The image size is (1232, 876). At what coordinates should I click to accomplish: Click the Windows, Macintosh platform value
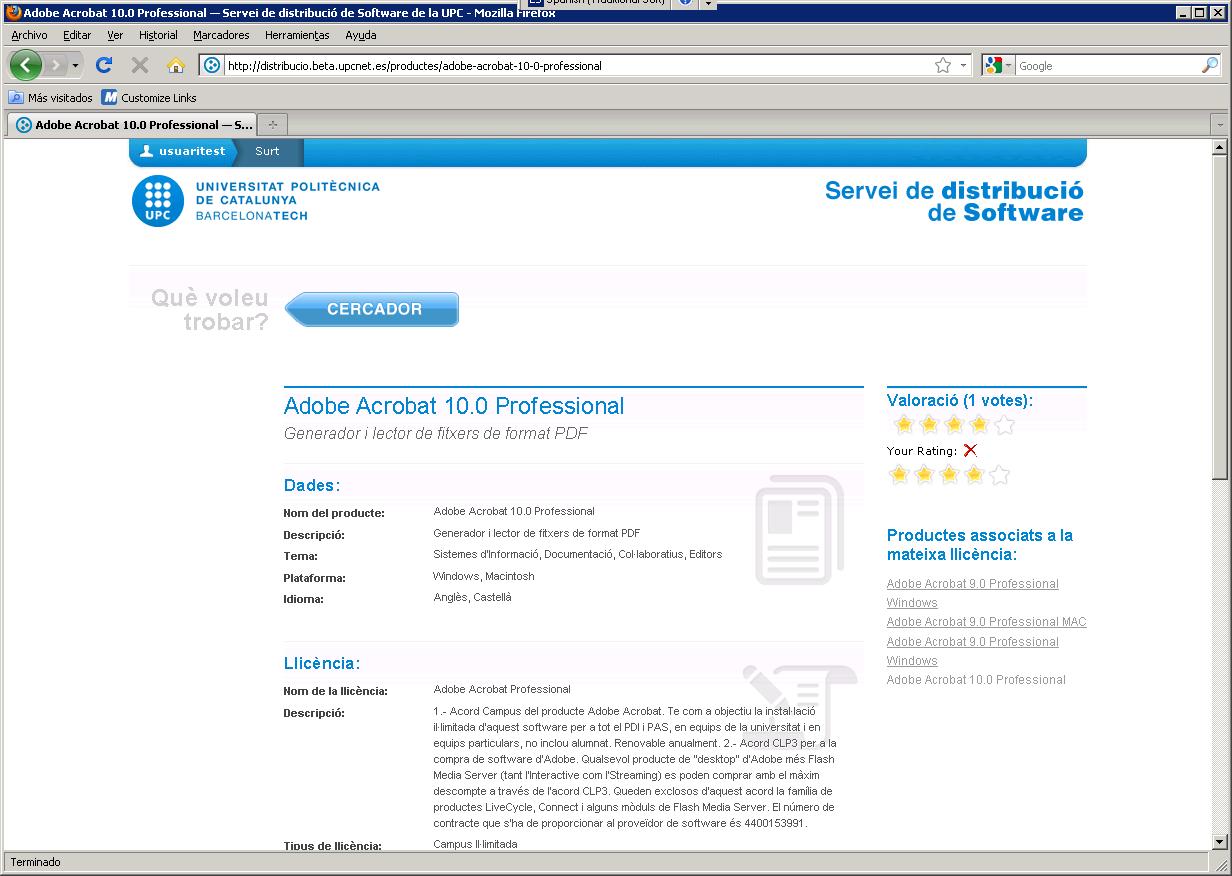point(484,576)
